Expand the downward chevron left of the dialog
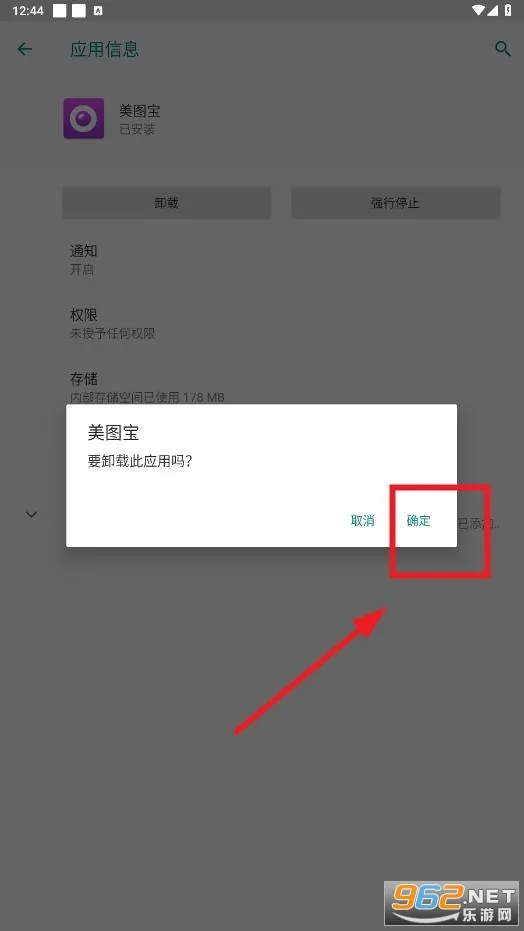This screenshot has height=931, width=524. pyautogui.click(x=31, y=515)
